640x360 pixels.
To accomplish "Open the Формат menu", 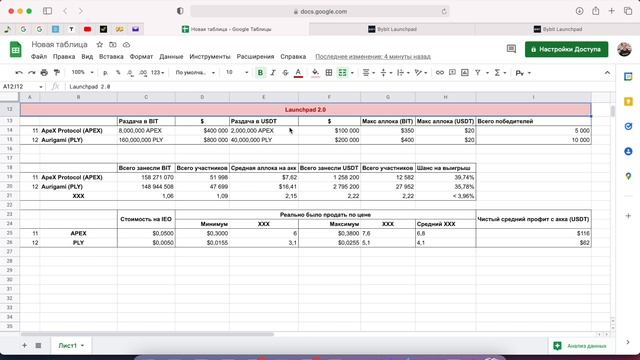I will [x=141, y=56].
